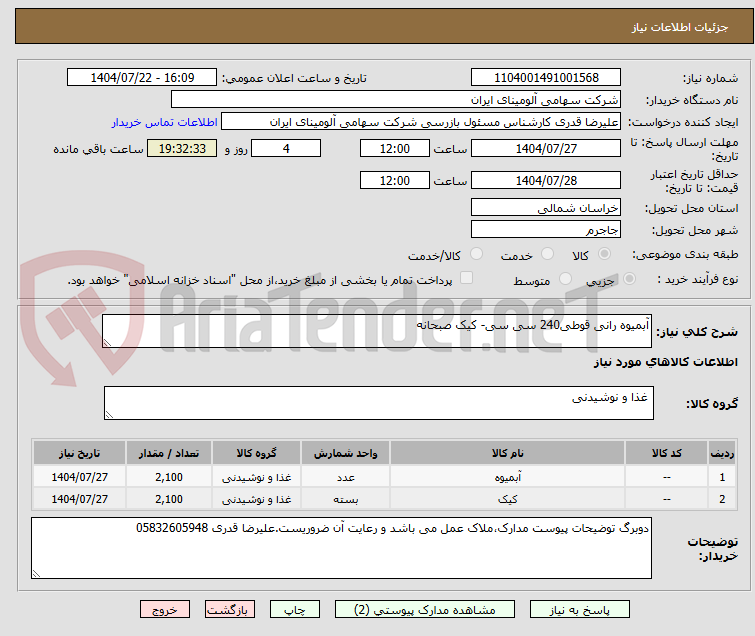Click the 'کیک' item name cell

tap(508, 499)
